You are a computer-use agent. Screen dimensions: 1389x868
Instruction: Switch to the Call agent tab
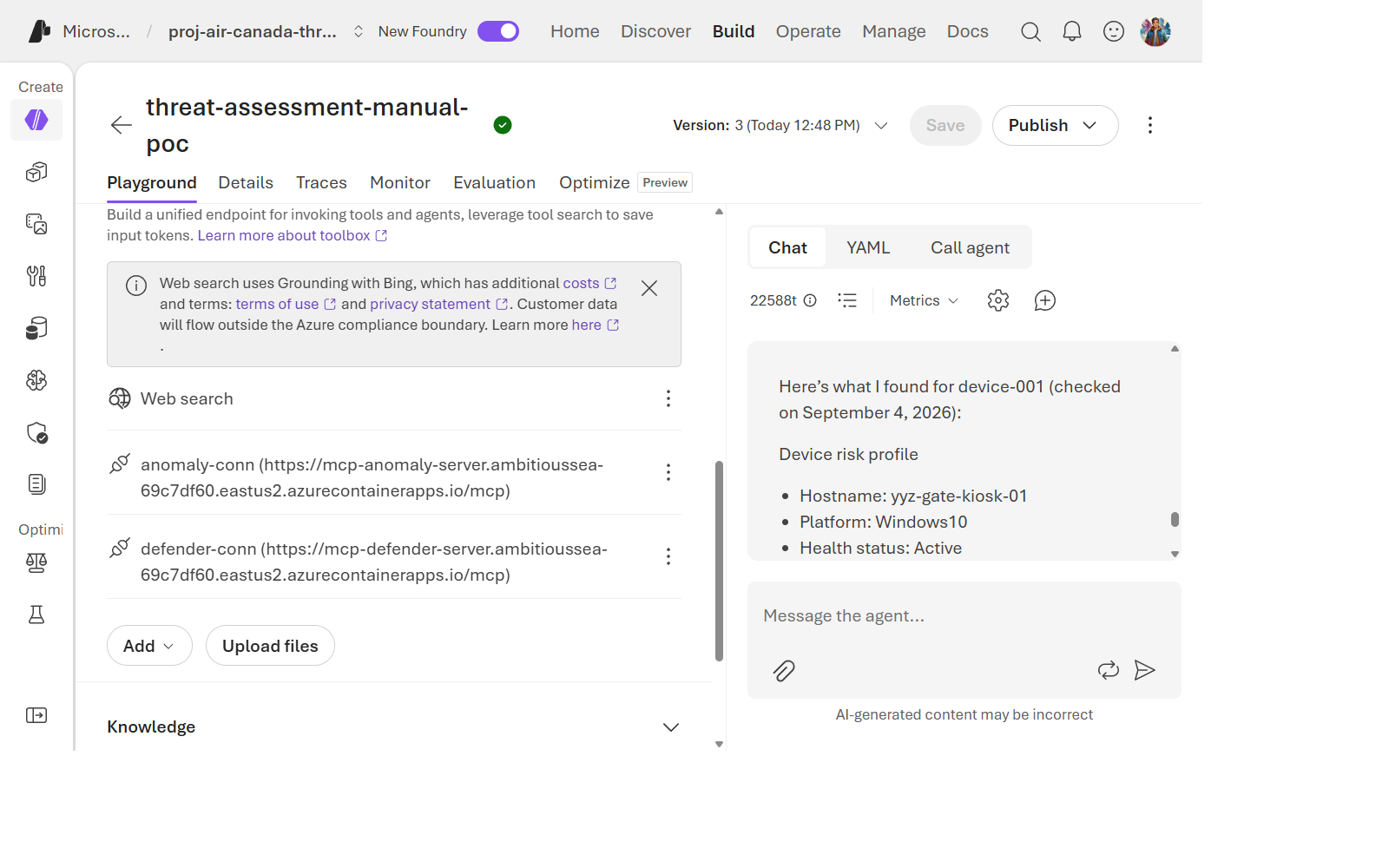(x=970, y=247)
